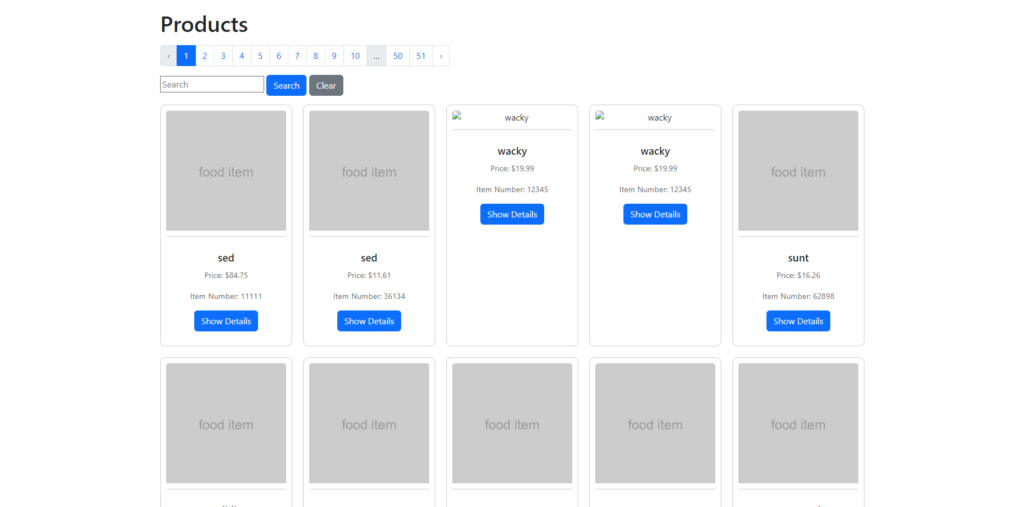Click broken image icon on left wacky card
The height and width of the screenshot is (507, 1024).
pos(457,117)
